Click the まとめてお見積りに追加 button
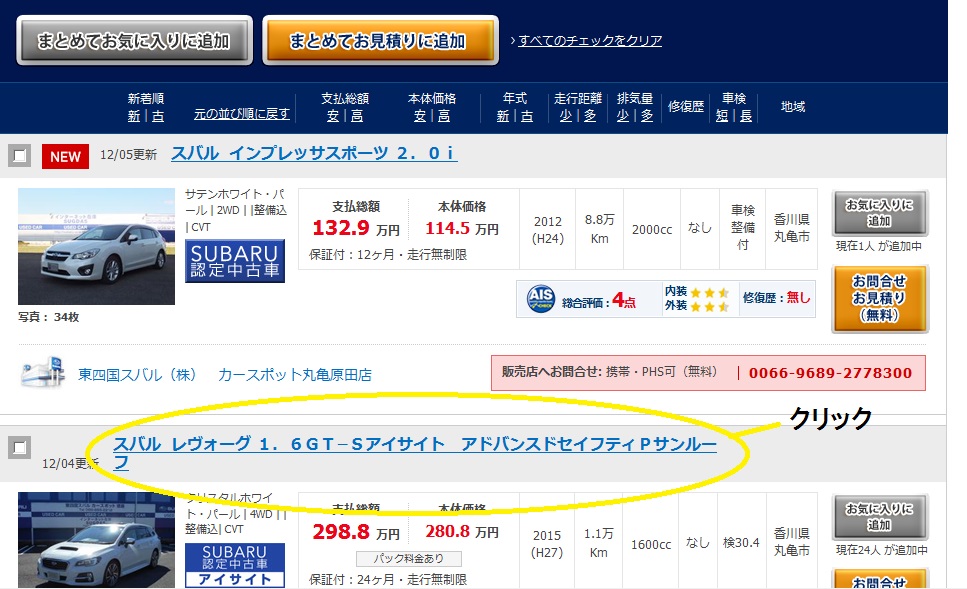Screen dimensions: 967x589 coord(381,41)
